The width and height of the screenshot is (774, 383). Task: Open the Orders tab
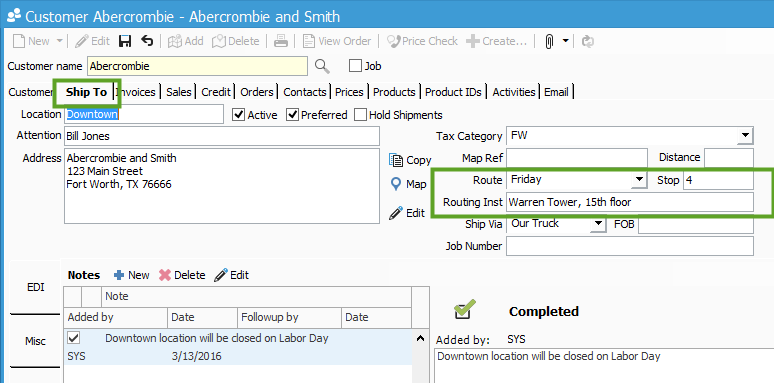[x=257, y=92]
